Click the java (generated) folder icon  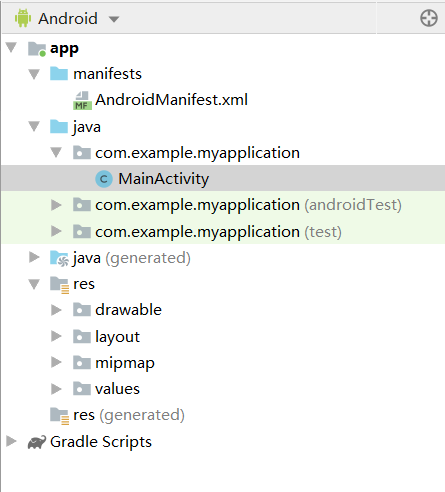tap(59, 258)
